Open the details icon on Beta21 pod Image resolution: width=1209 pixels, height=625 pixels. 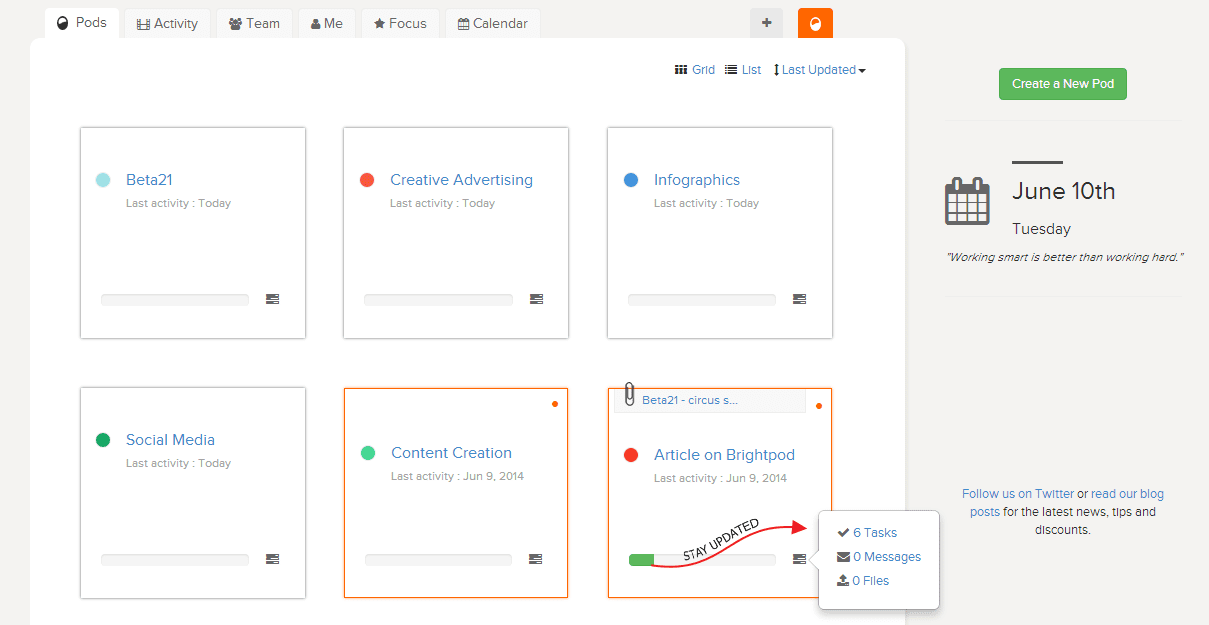pyautogui.click(x=272, y=299)
